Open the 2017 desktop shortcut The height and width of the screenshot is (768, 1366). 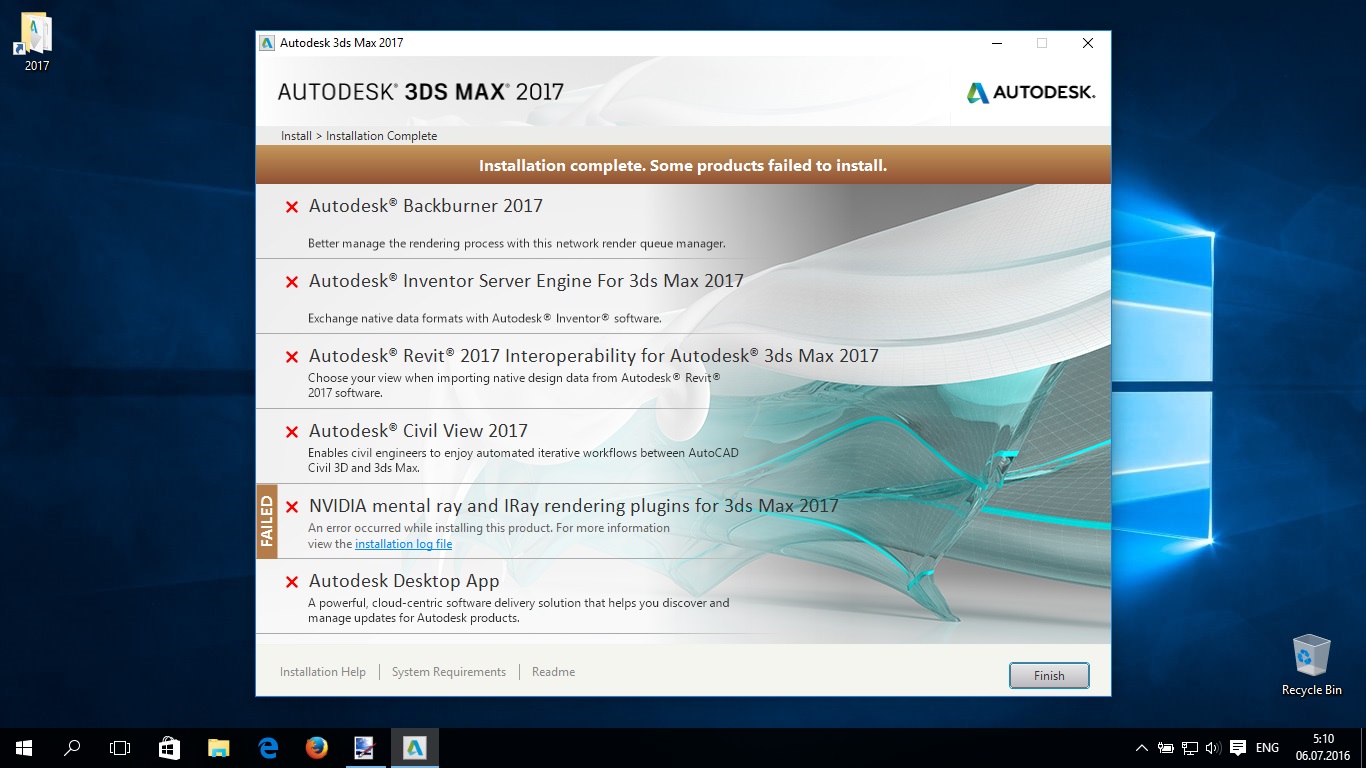point(36,42)
